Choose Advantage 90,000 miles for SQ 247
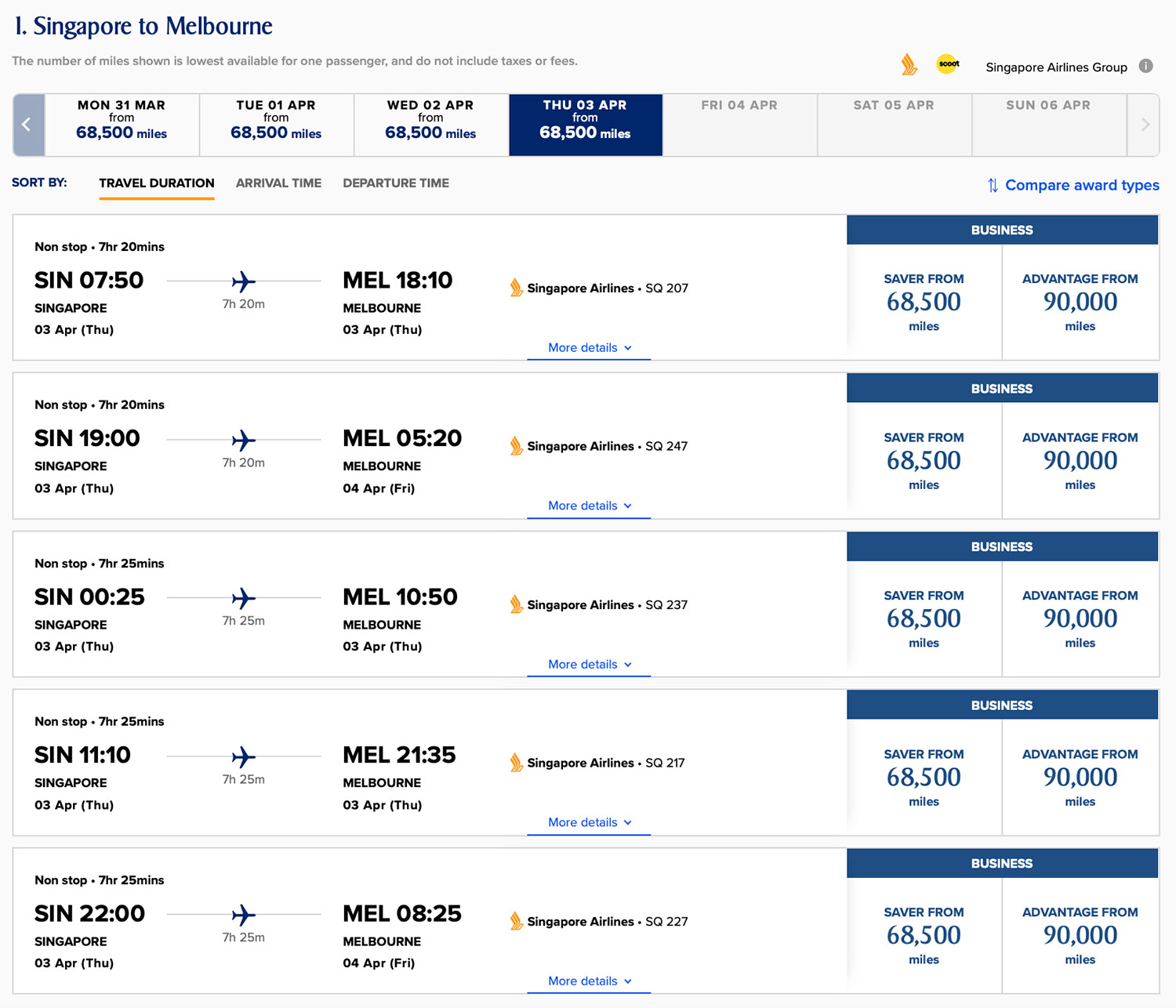 click(1080, 460)
